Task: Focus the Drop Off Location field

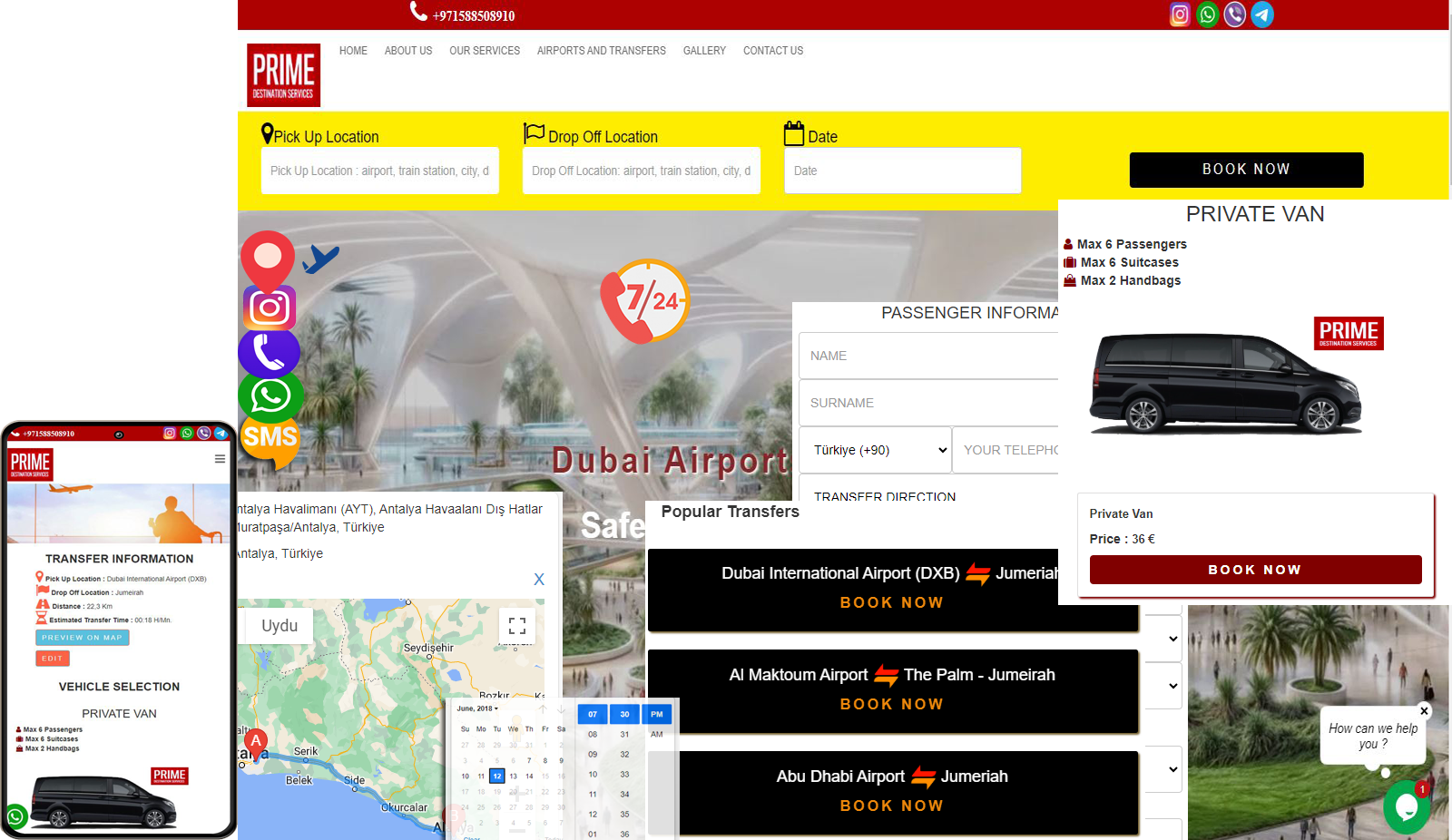Action: [x=642, y=171]
